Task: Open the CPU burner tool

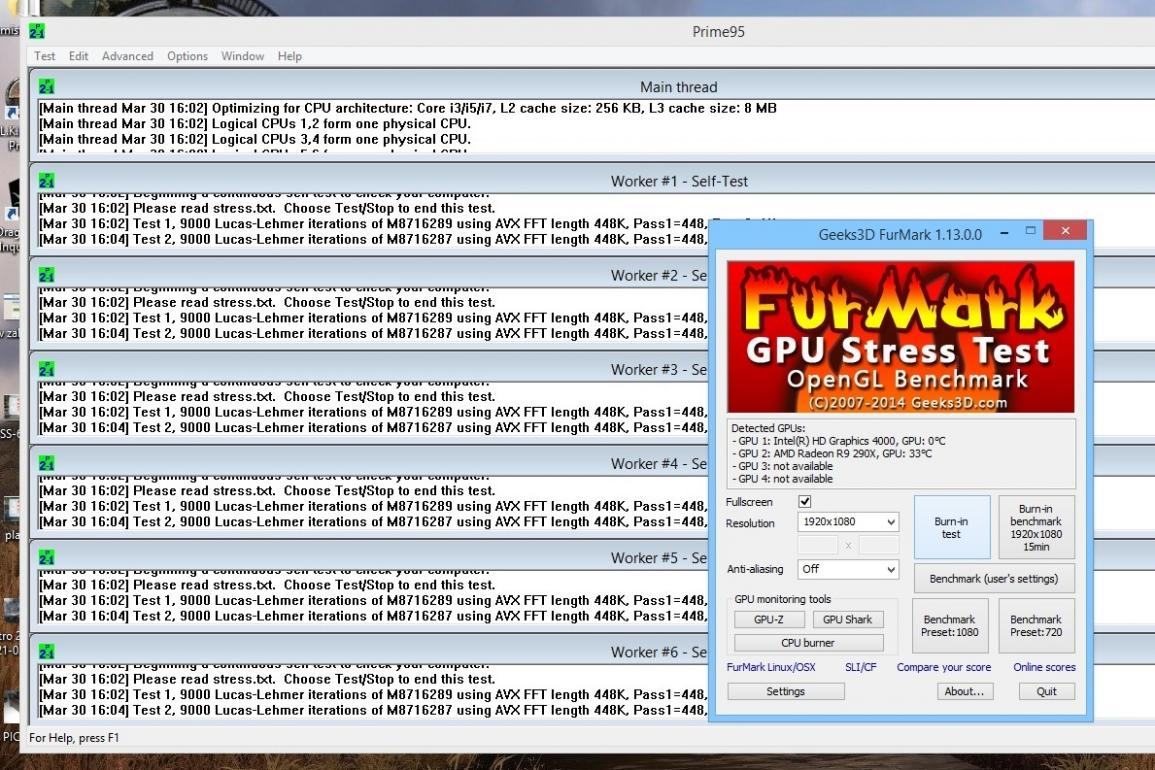Action: click(808, 643)
